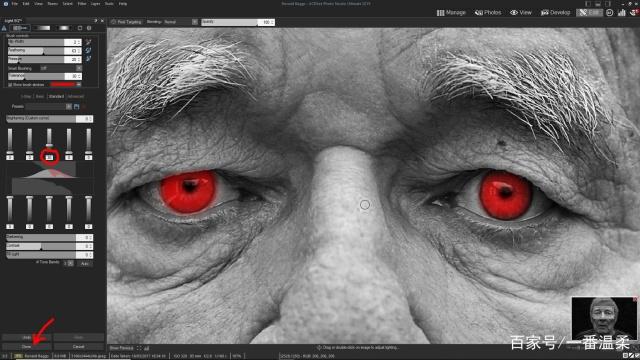
Task: Click the Auto button
Action: [x=84, y=264]
